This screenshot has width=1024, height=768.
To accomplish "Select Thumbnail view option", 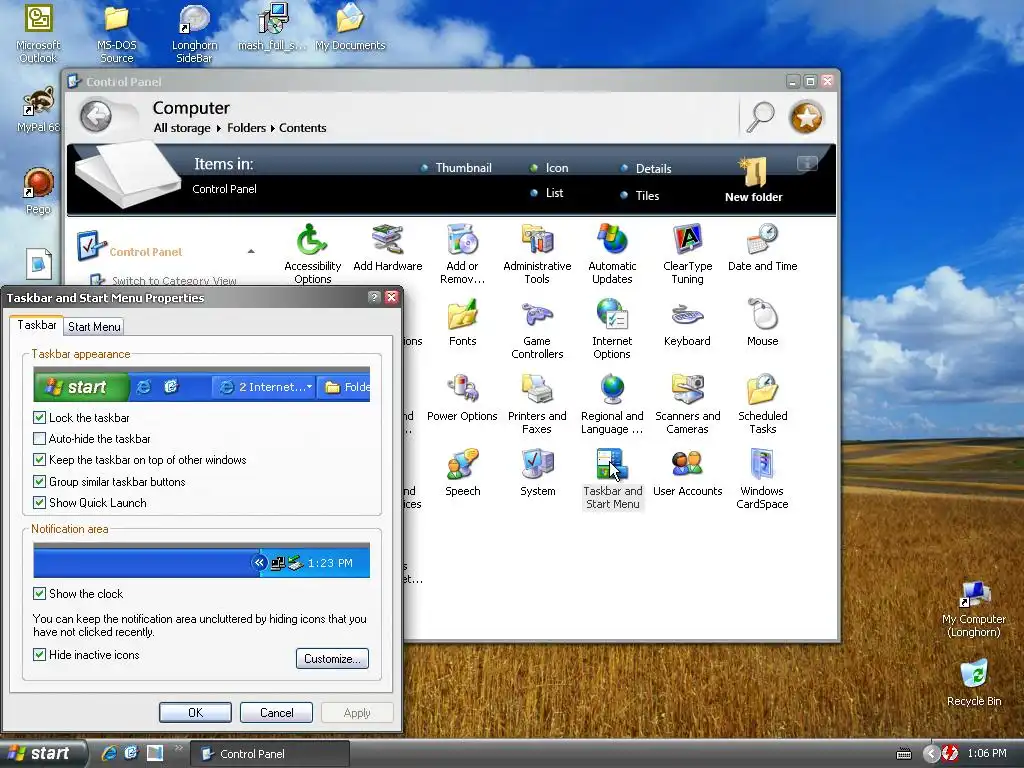I will point(456,168).
